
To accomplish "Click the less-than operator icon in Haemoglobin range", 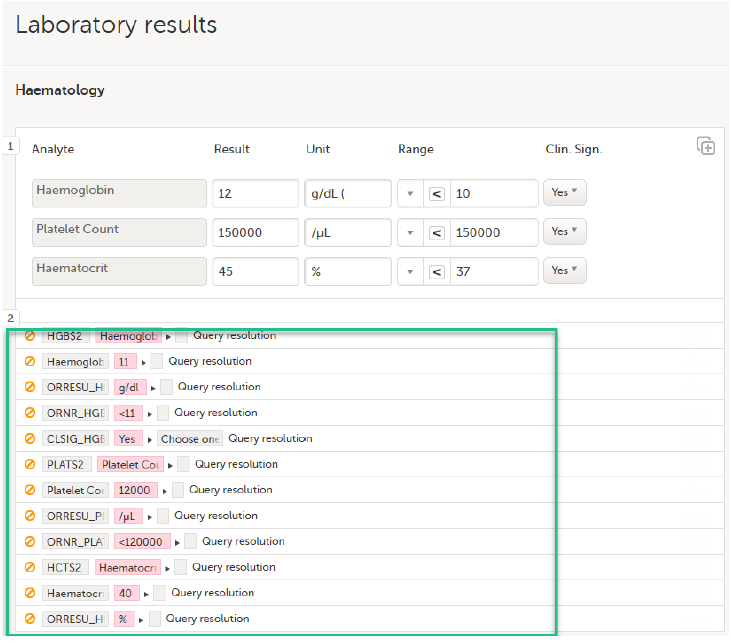I will tap(437, 194).
